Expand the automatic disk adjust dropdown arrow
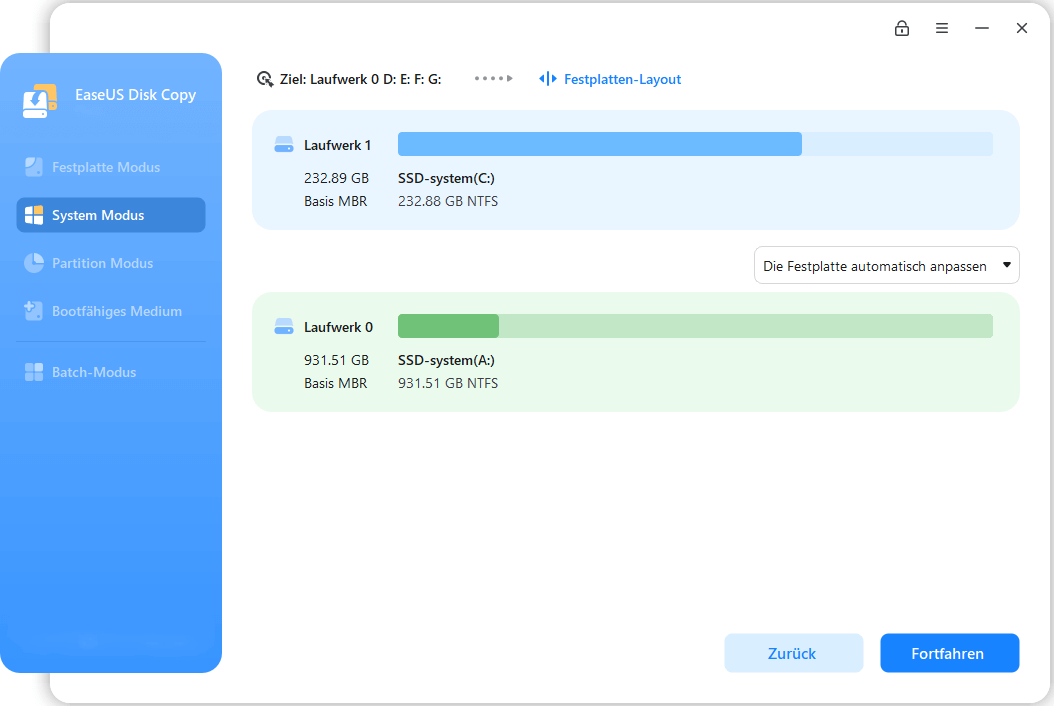Viewport: 1054px width, 706px height. click(1006, 266)
